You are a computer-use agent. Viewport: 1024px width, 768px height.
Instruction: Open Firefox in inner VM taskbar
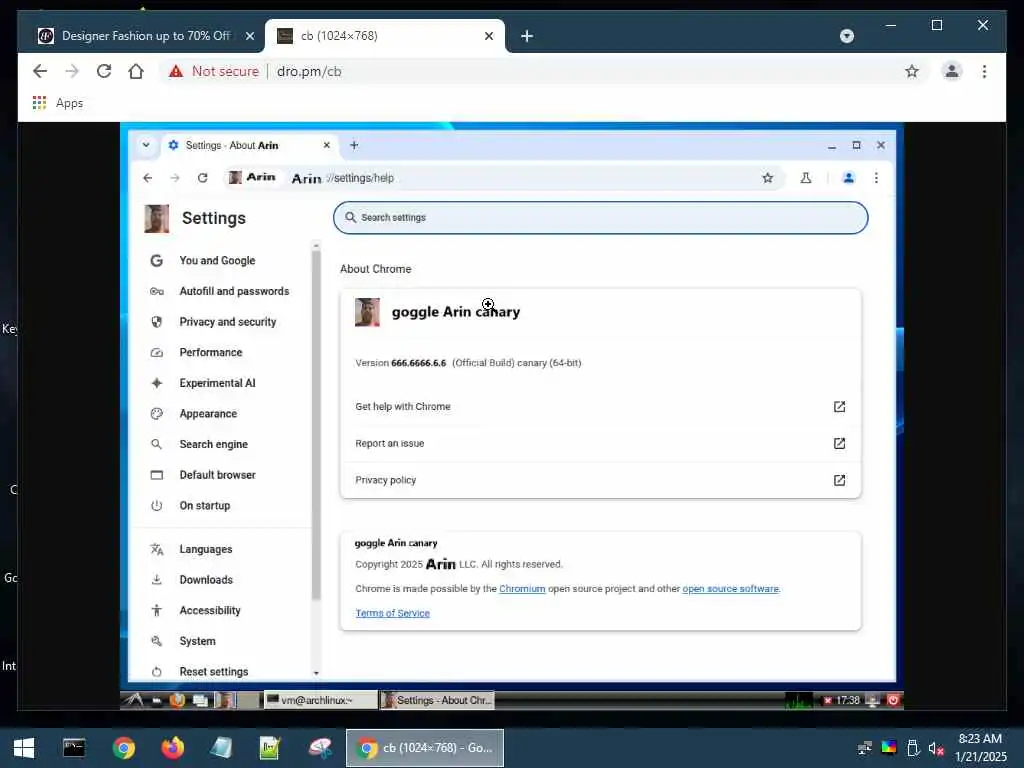pyautogui.click(x=177, y=700)
